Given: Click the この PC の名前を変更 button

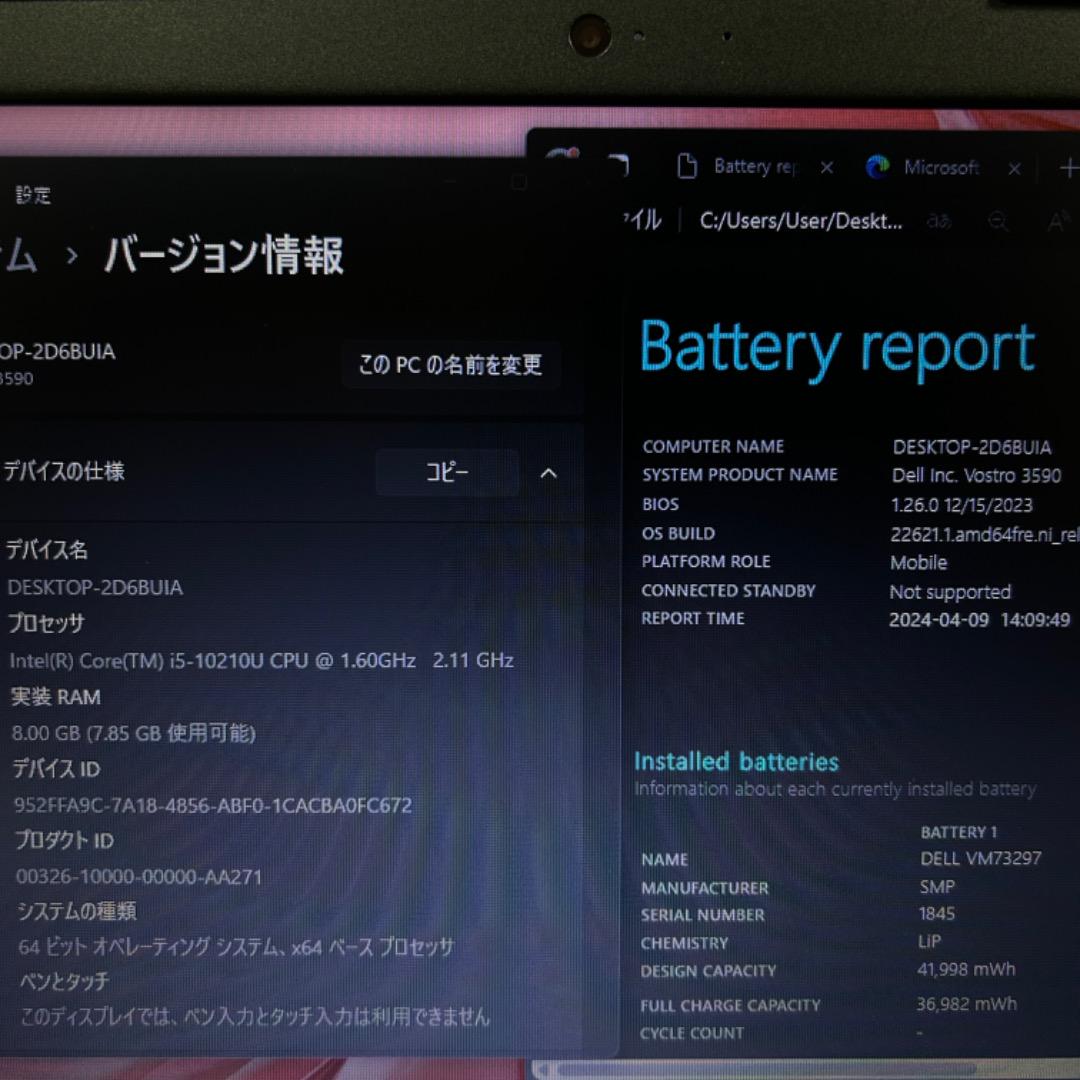Looking at the screenshot, I should (x=450, y=364).
